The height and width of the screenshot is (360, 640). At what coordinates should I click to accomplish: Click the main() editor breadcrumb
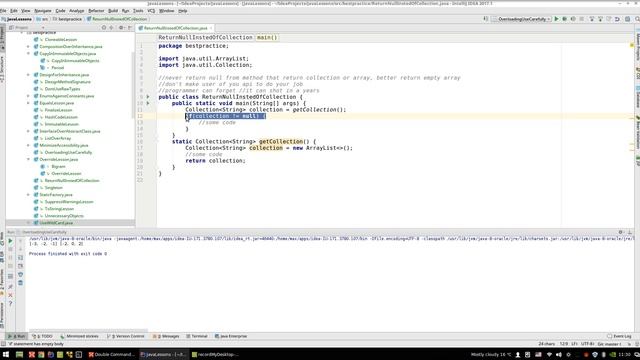267,38
